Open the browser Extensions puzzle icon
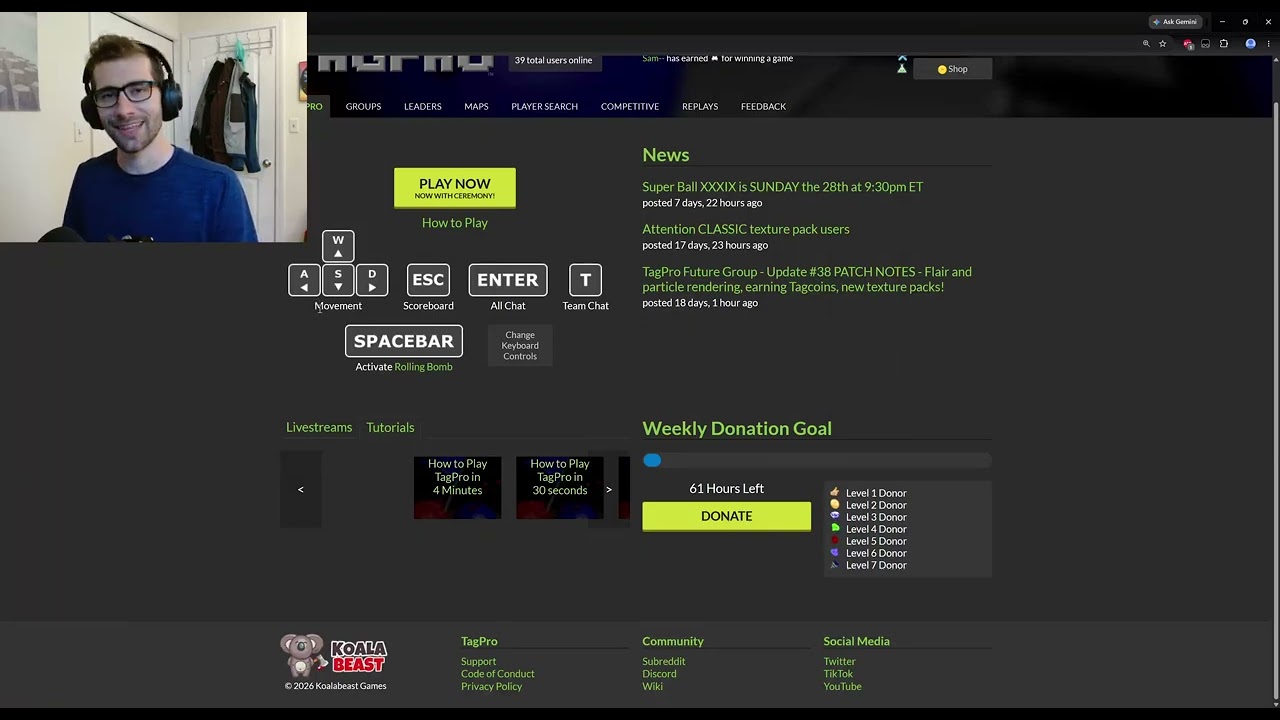The width and height of the screenshot is (1280, 720). click(1224, 44)
